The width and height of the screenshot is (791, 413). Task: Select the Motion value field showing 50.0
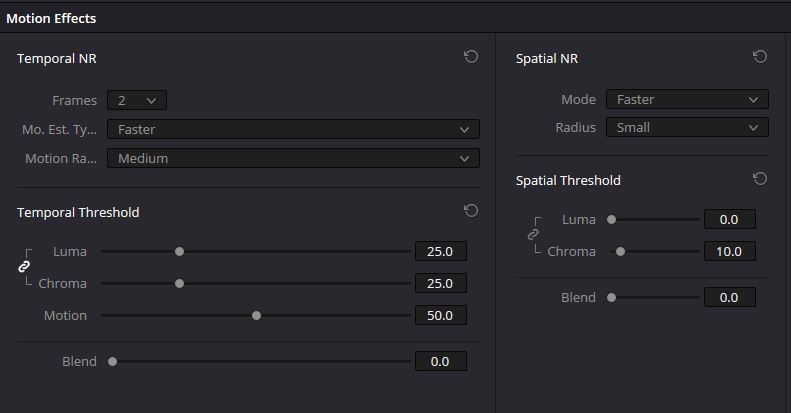440,316
